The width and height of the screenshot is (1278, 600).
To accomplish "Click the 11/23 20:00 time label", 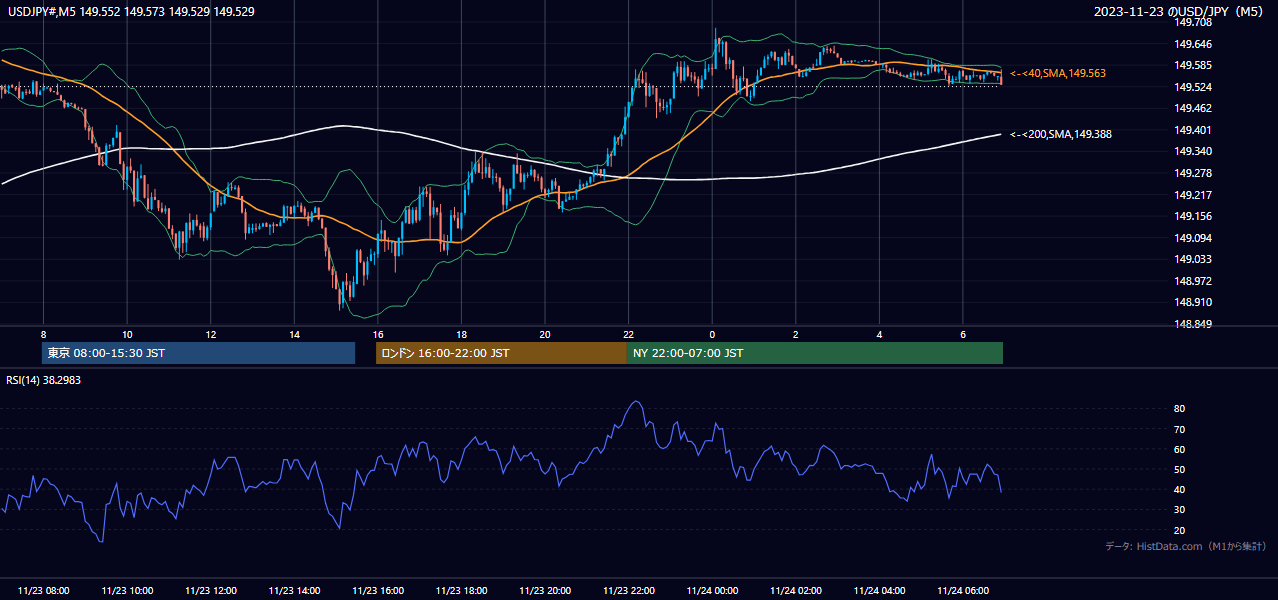I will coord(545,591).
